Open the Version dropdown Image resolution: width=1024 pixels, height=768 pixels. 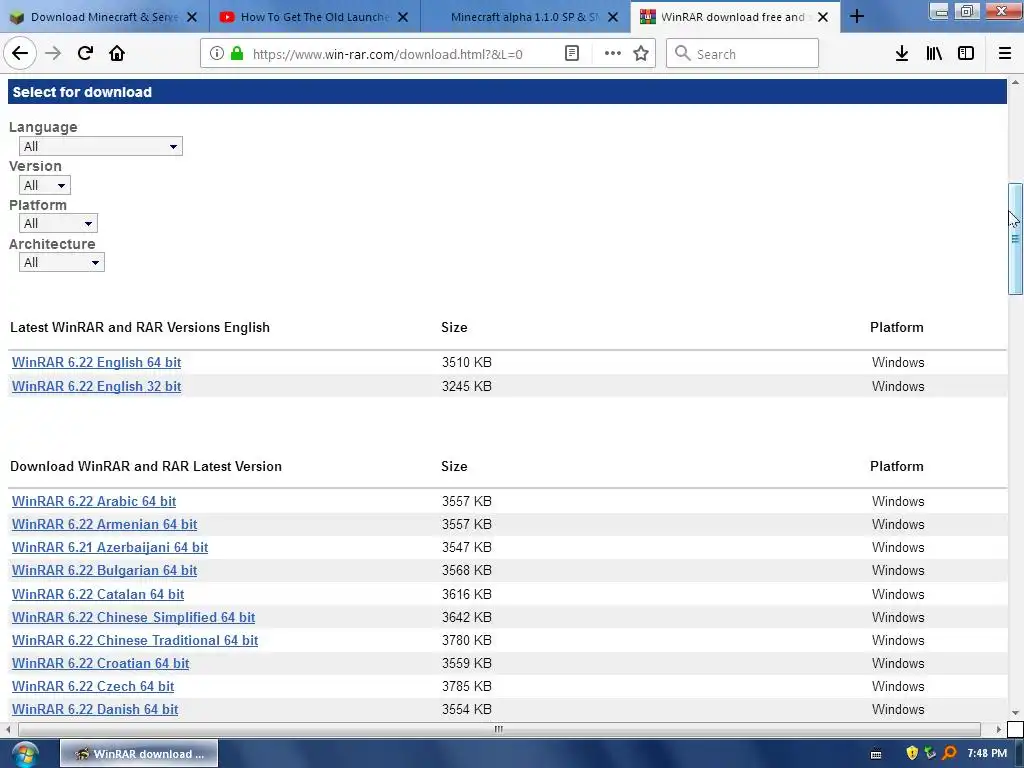click(44, 185)
